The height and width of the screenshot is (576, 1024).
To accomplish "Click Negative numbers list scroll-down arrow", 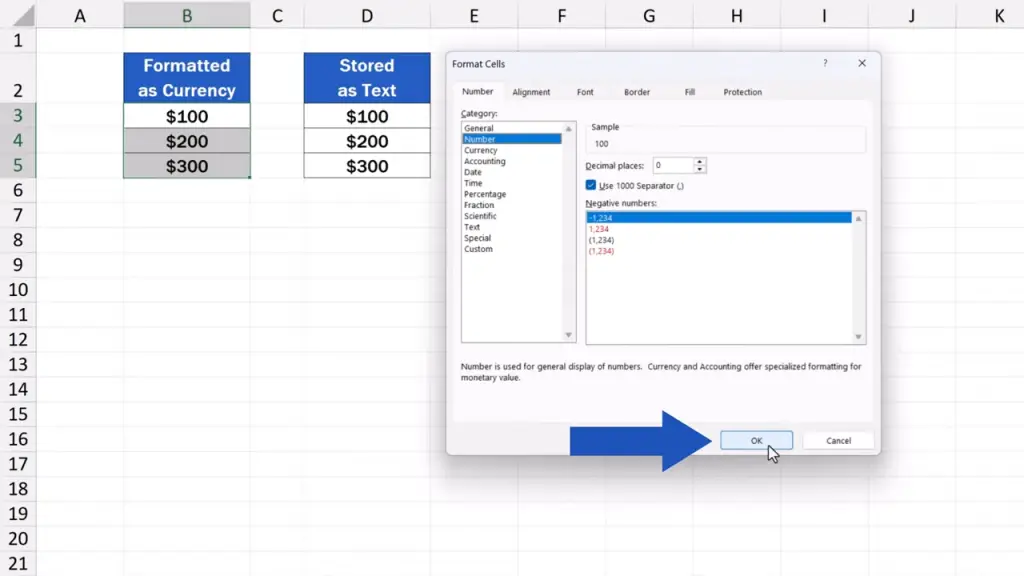I will 858,337.
